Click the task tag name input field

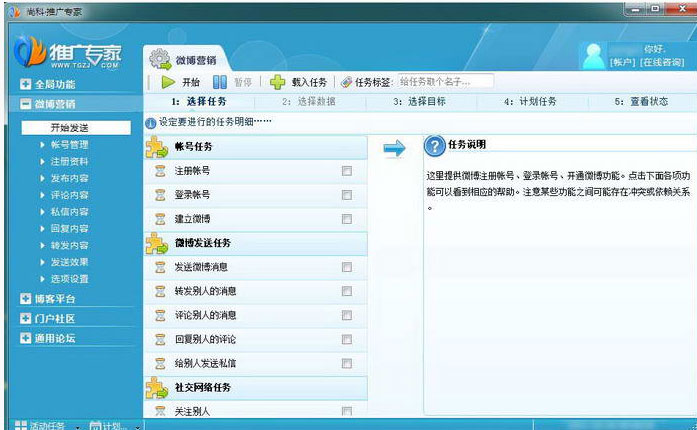[x=445, y=81]
